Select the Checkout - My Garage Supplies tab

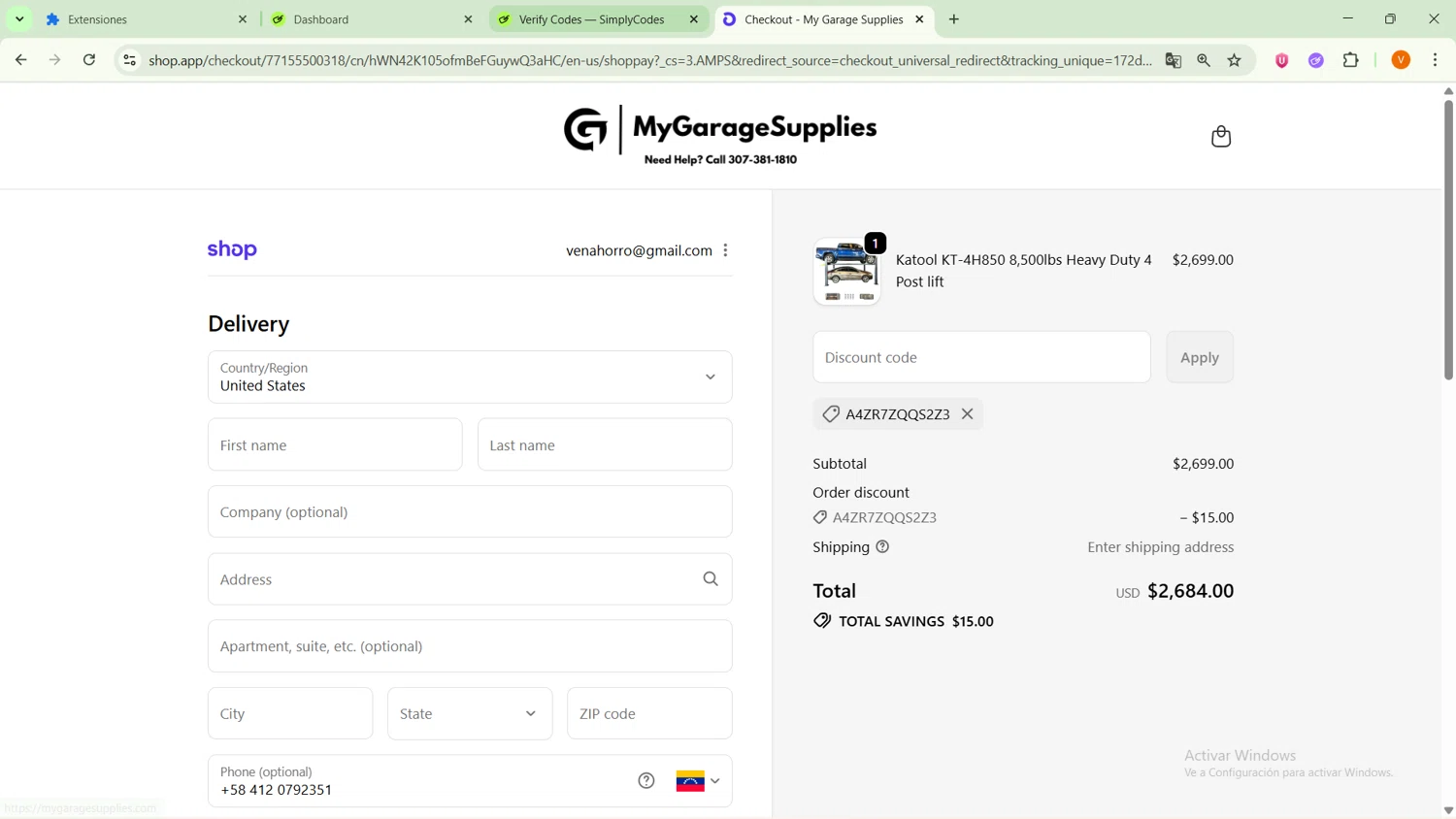[x=824, y=19]
